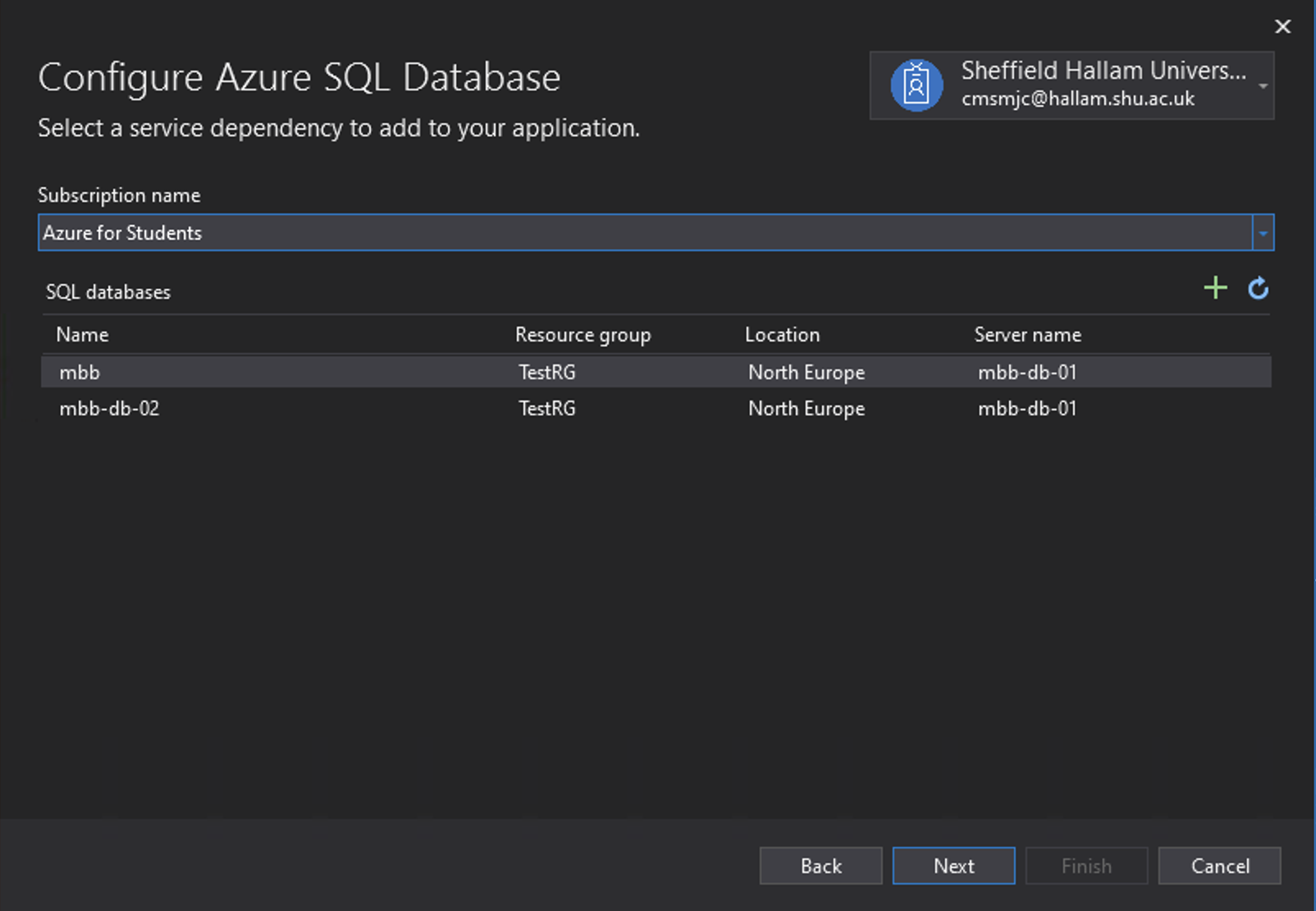Viewport: 1316px width, 911px height.
Task: Cancel the Configure Azure SQL Database dialog
Action: coord(1219,865)
